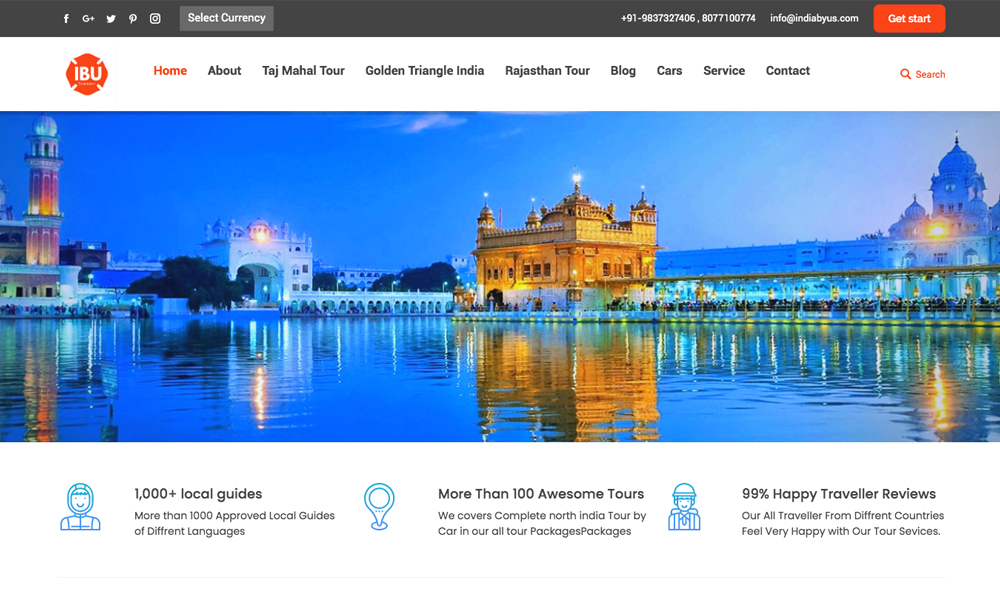Expand the Taj Mahal Tour menu

[303, 71]
